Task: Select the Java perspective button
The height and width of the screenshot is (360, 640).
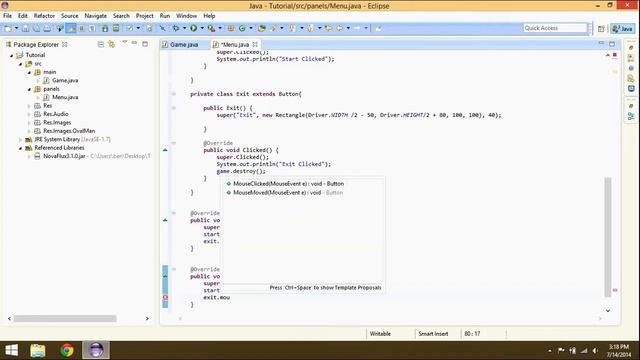Action: (622, 29)
